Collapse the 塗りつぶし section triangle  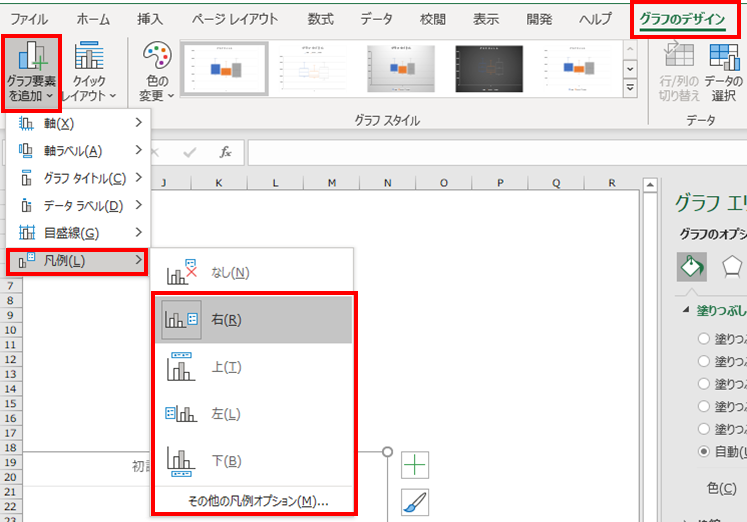(686, 310)
